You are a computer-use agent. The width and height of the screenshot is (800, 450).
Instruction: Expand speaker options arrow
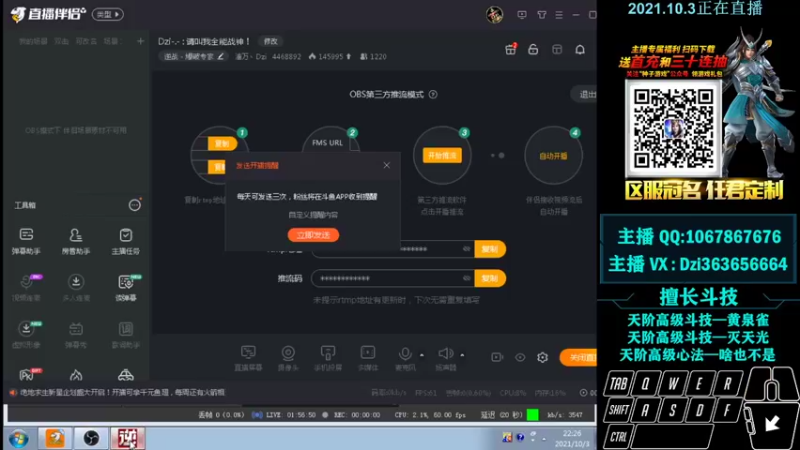pyautogui.click(x=462, y=355)
